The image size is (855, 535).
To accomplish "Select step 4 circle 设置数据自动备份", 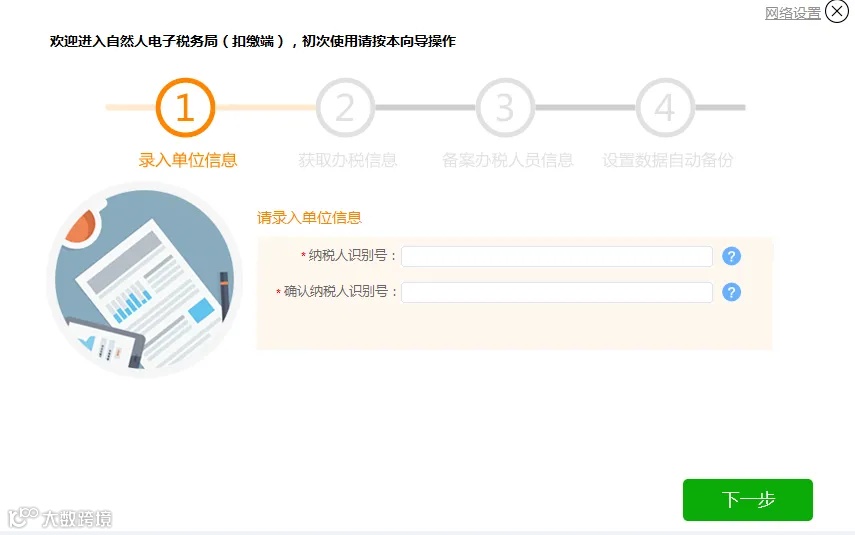I will click(x=665, y=107).
